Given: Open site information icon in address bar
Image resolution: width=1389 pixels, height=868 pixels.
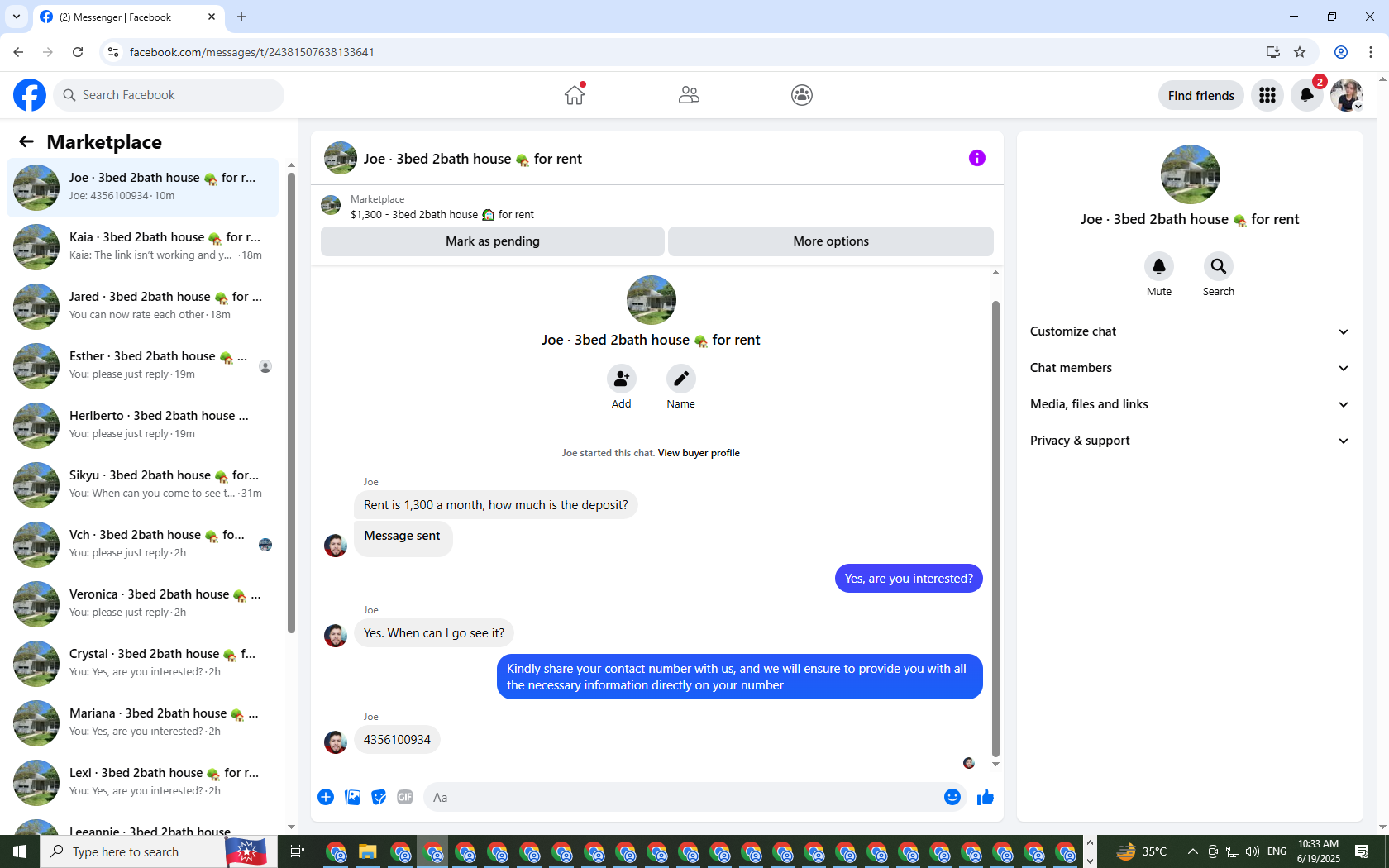Looking at the screenshot, I should (x=113, y=52).
